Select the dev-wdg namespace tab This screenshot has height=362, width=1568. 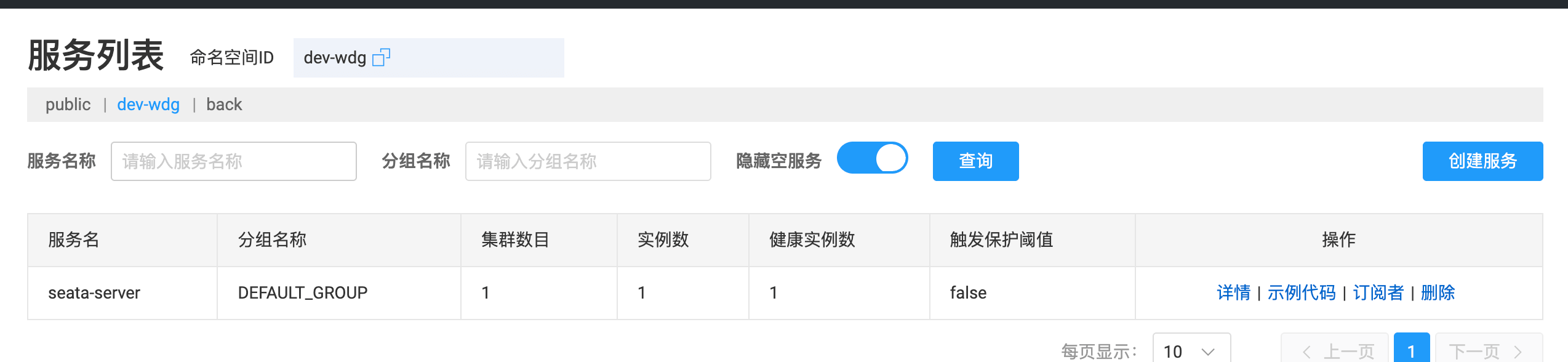pyautogui.click(x=148, y=104)
